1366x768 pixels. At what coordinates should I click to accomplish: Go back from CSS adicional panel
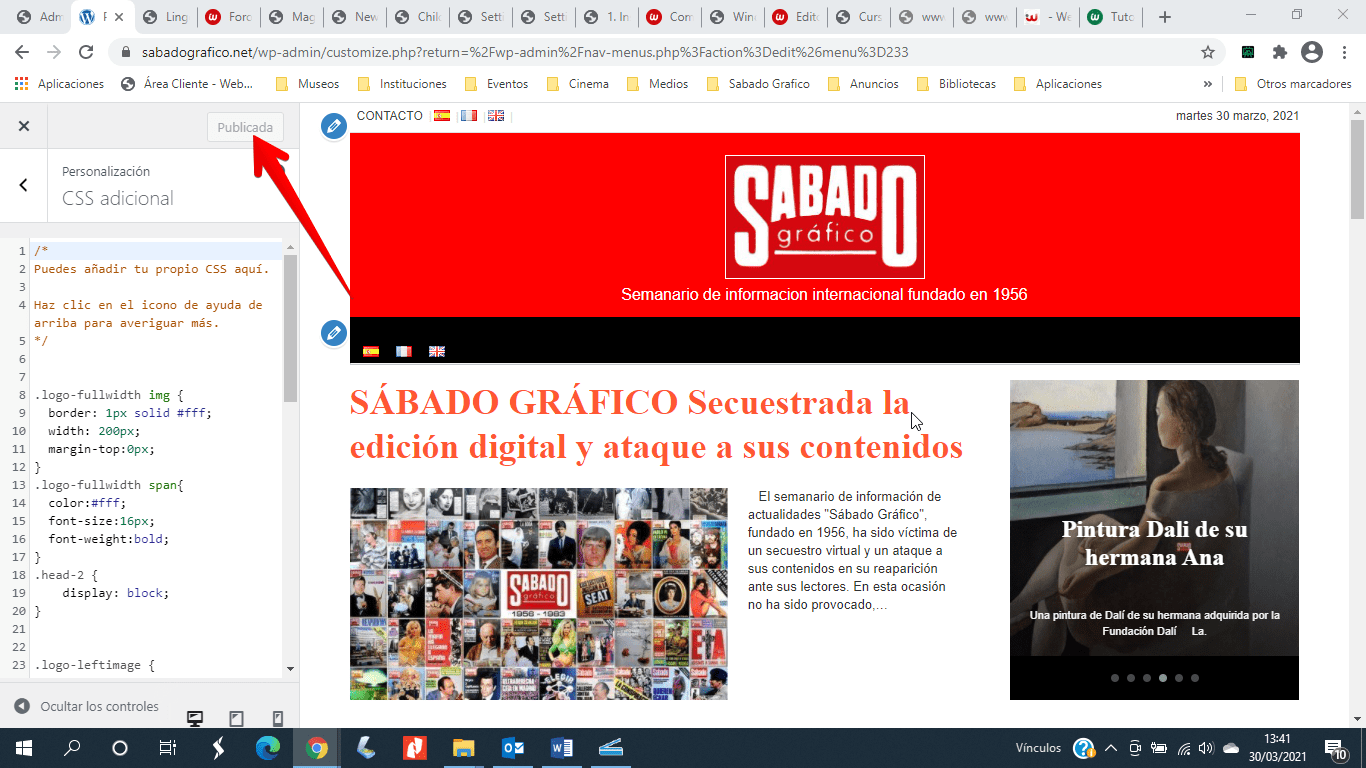tap(24, 185)
